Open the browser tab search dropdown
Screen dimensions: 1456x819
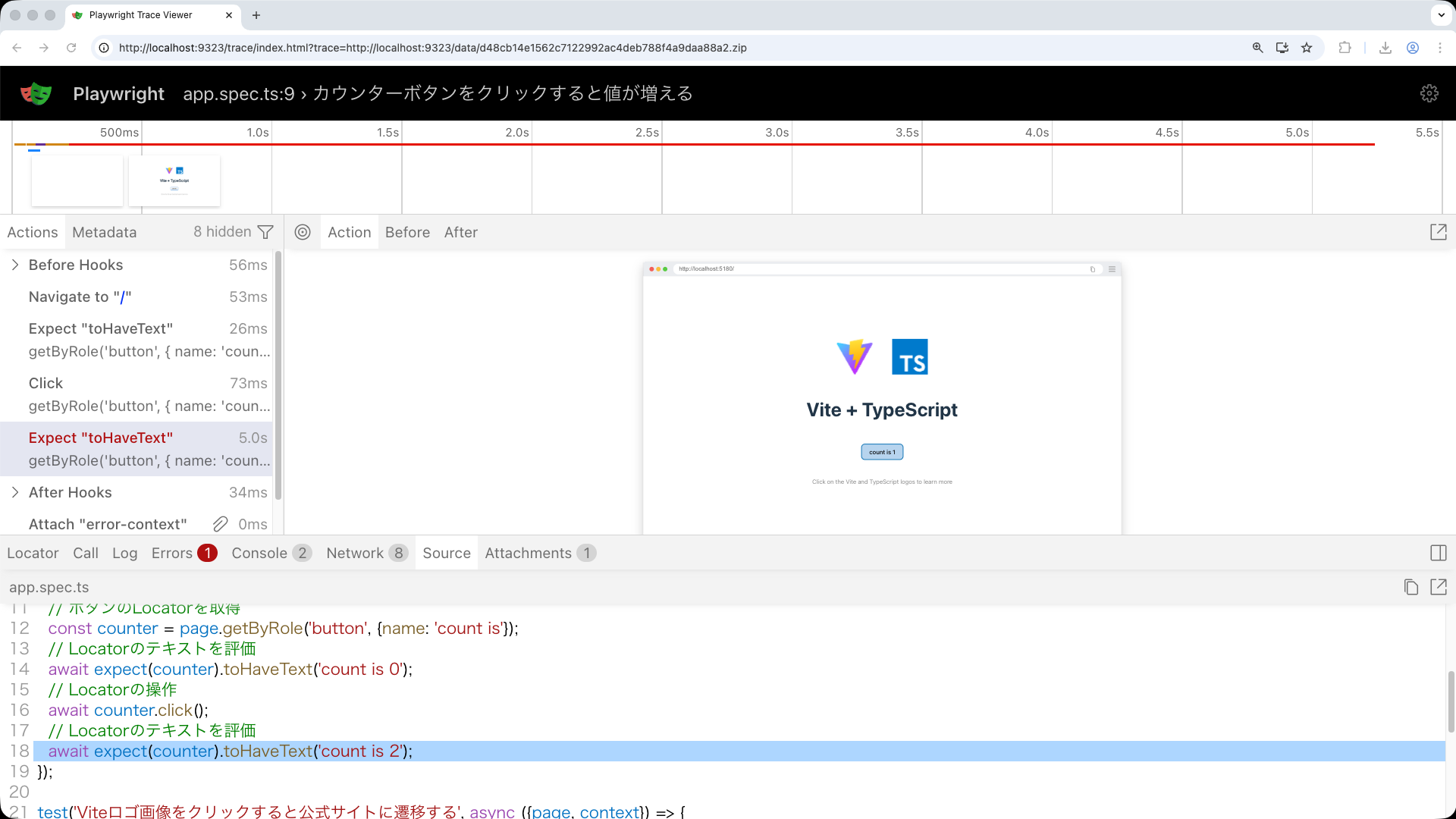pyautogui.click(x=1441, y=15)
